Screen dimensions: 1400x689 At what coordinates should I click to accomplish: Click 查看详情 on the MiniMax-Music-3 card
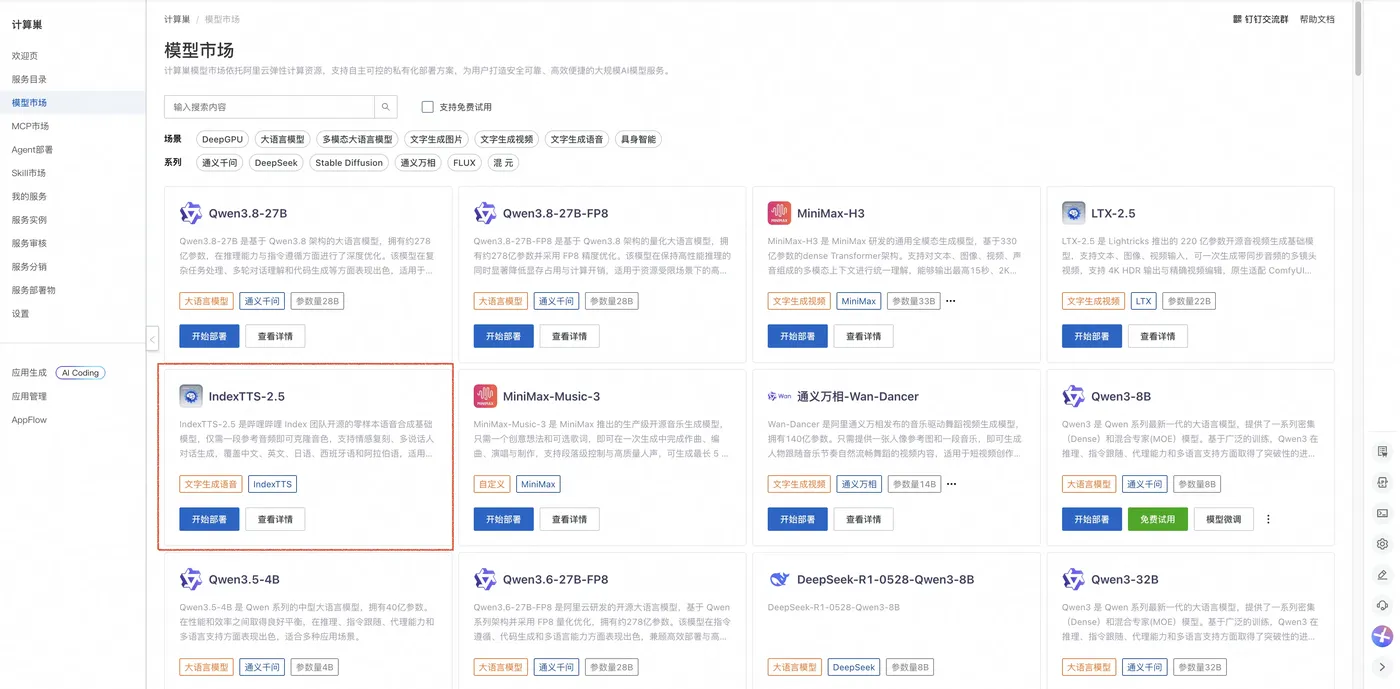point(569,519)
